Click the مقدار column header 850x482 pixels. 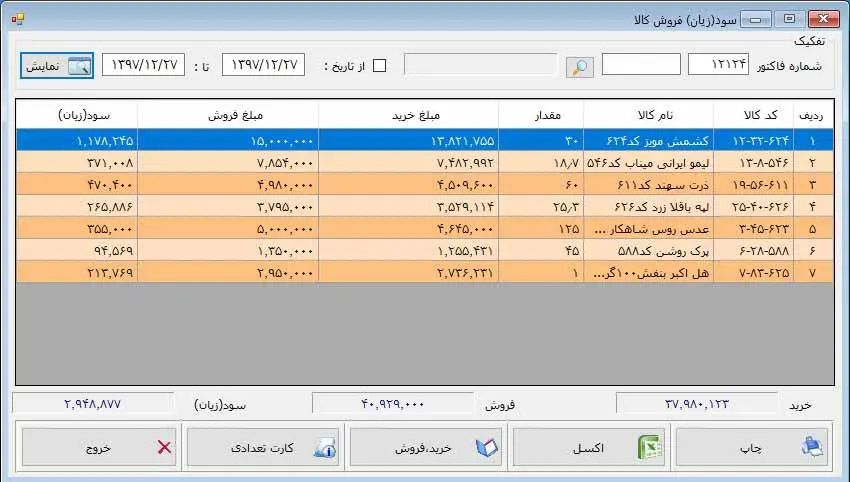click(x=541, y=115)
